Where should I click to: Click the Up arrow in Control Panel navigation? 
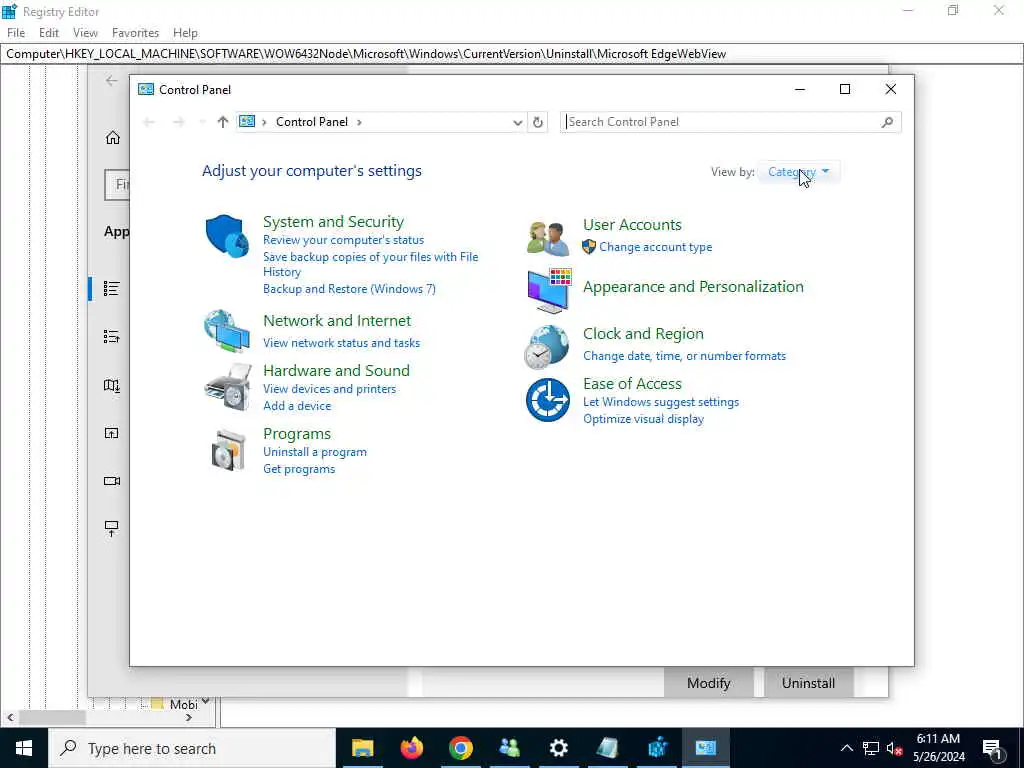223,122
